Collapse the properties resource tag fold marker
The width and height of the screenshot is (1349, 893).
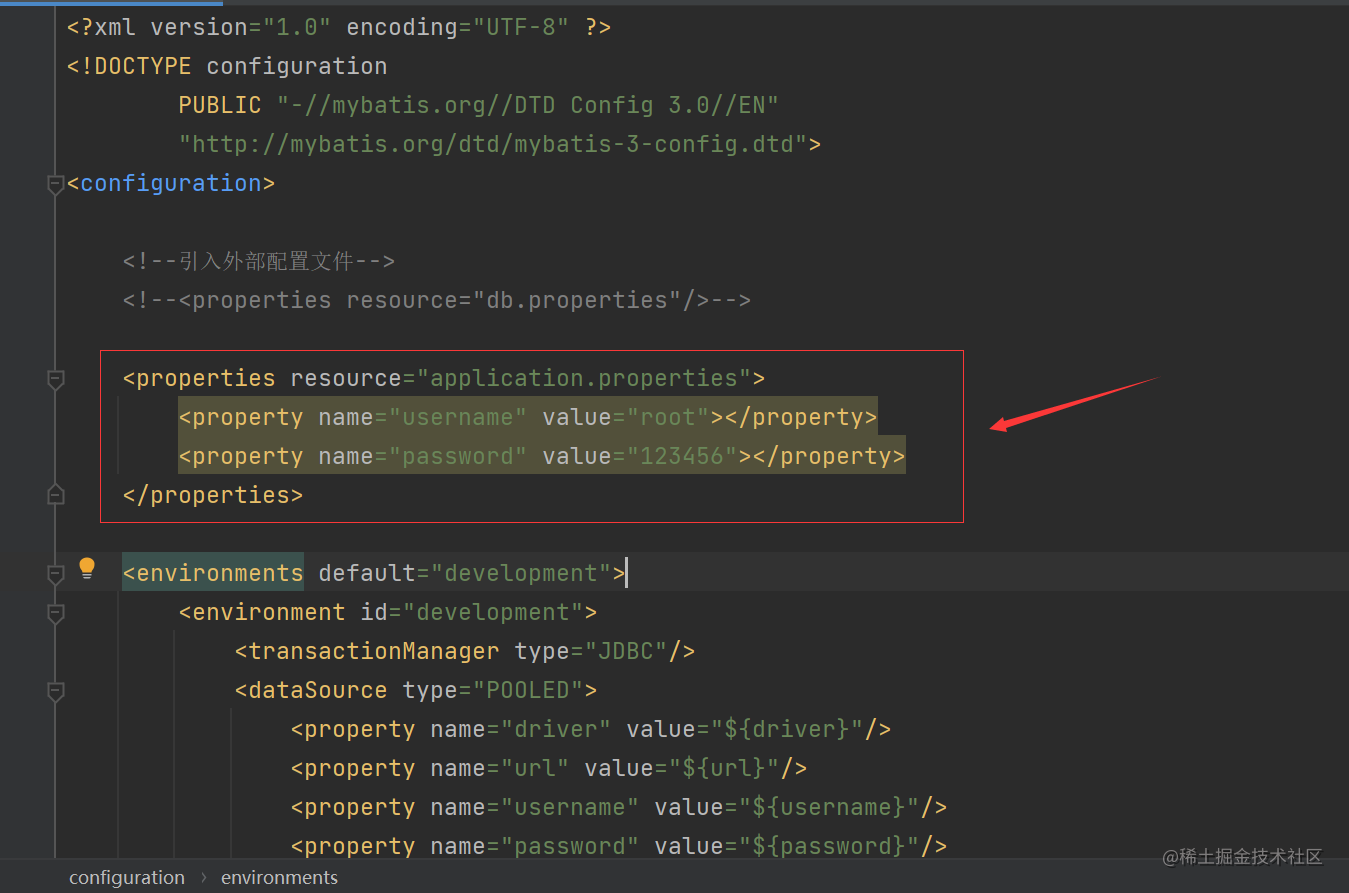pos(56,379)
